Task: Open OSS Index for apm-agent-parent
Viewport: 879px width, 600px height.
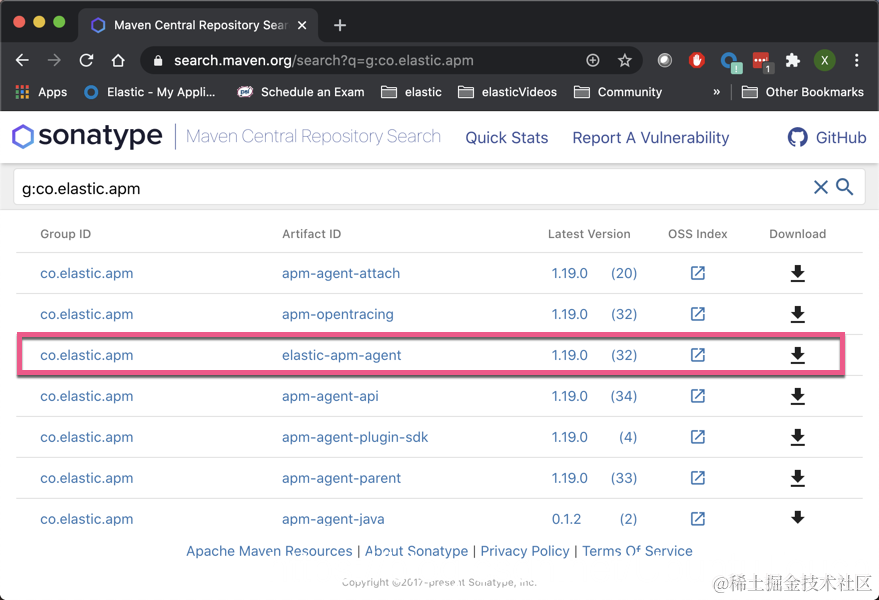Action: click(697, 478)
